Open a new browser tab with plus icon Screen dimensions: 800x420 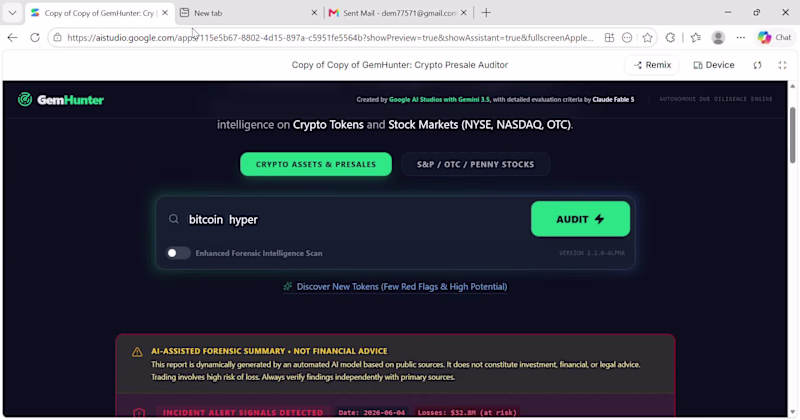pyautogui.click(x=486, y=13)
